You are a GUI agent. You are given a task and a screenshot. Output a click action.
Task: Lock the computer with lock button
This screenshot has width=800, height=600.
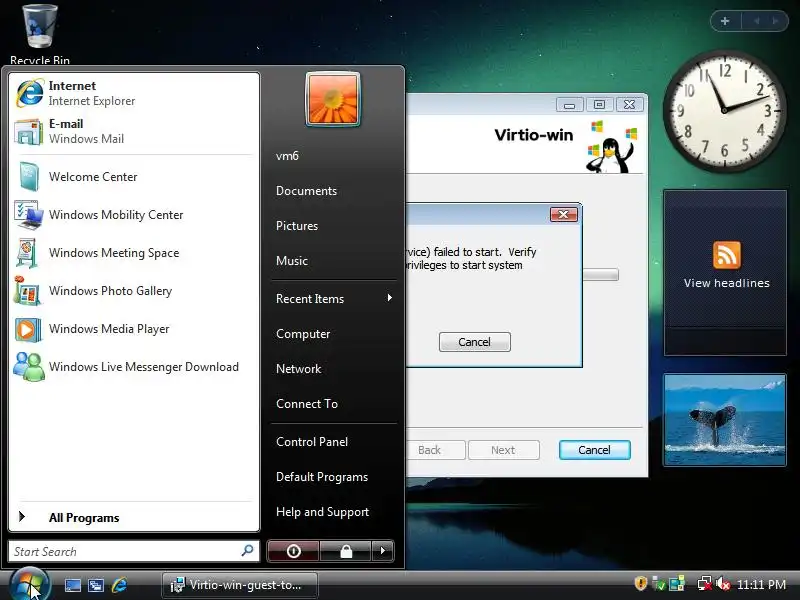point(346,551)
